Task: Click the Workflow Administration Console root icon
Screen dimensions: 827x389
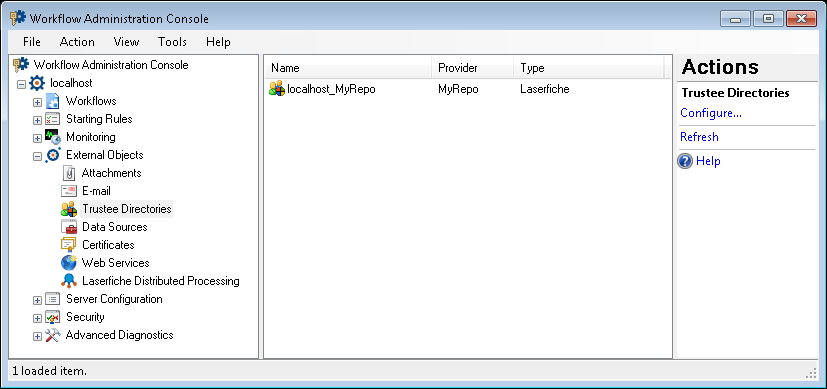Action: [x=21, y=65]
